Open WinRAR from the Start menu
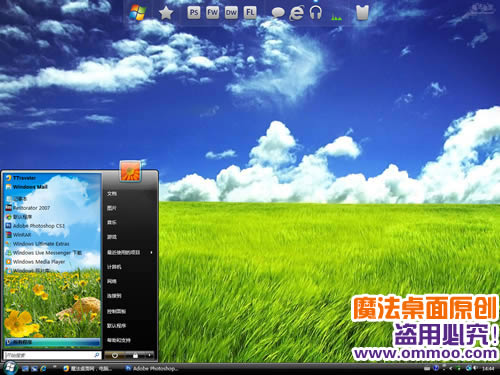The image size is (500, 375). coord(18,235)
